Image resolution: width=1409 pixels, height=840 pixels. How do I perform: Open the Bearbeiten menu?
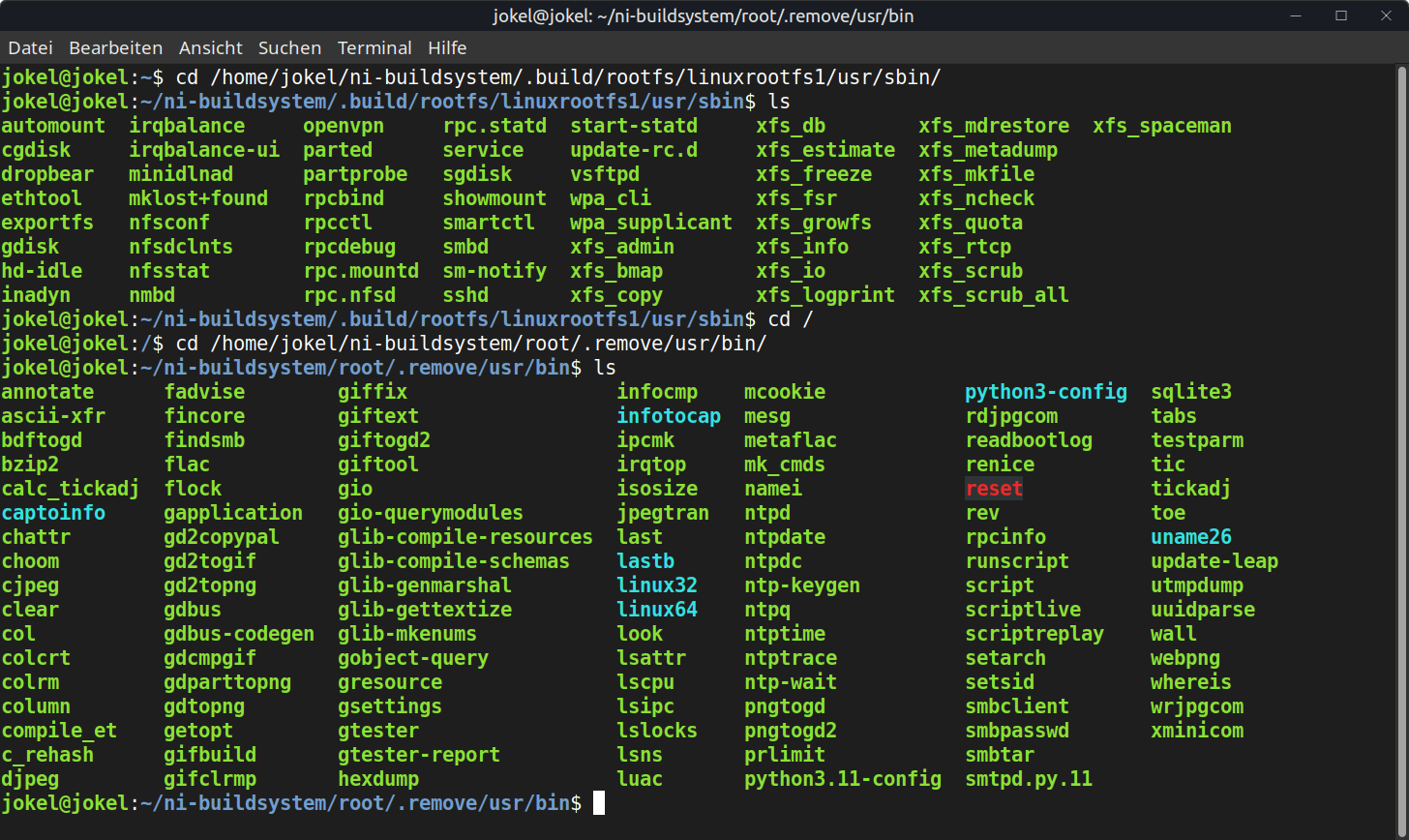(x=116, y=47)
